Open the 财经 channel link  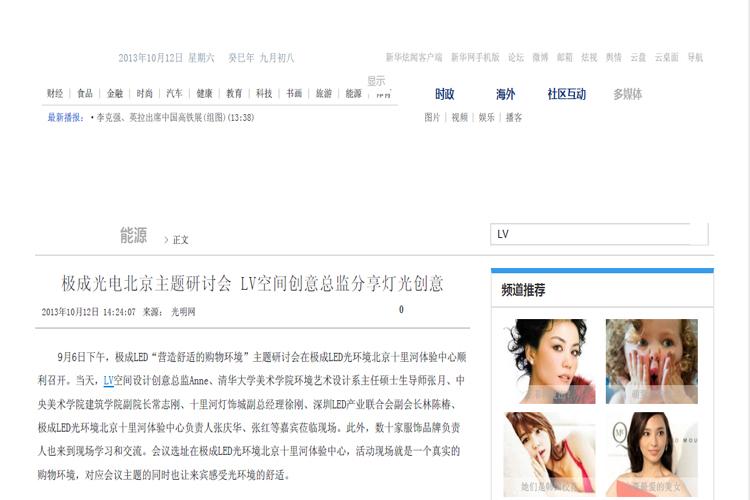coord(55,94)
